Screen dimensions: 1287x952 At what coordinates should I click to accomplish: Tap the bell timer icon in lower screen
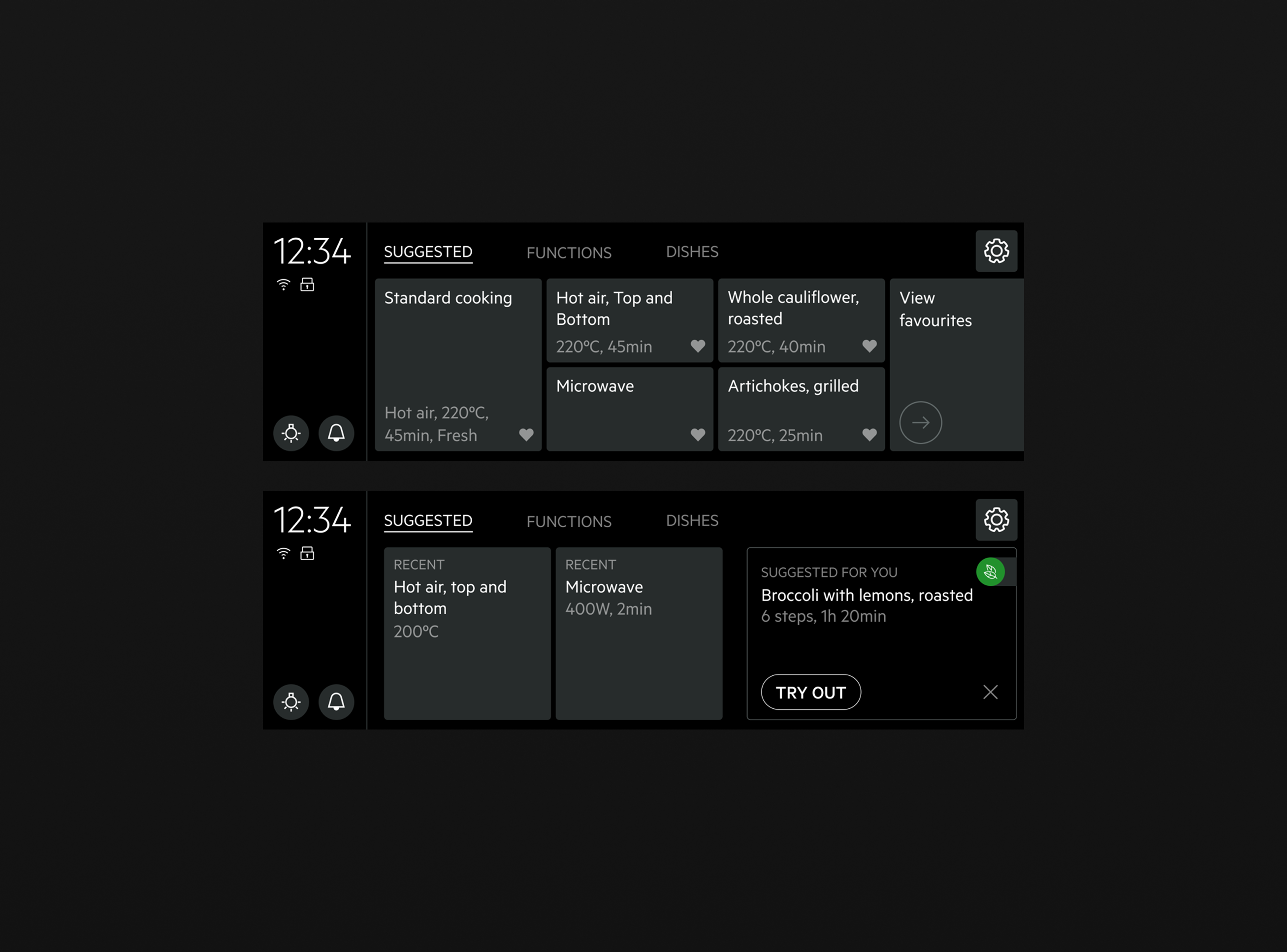(x=337, y=701)
